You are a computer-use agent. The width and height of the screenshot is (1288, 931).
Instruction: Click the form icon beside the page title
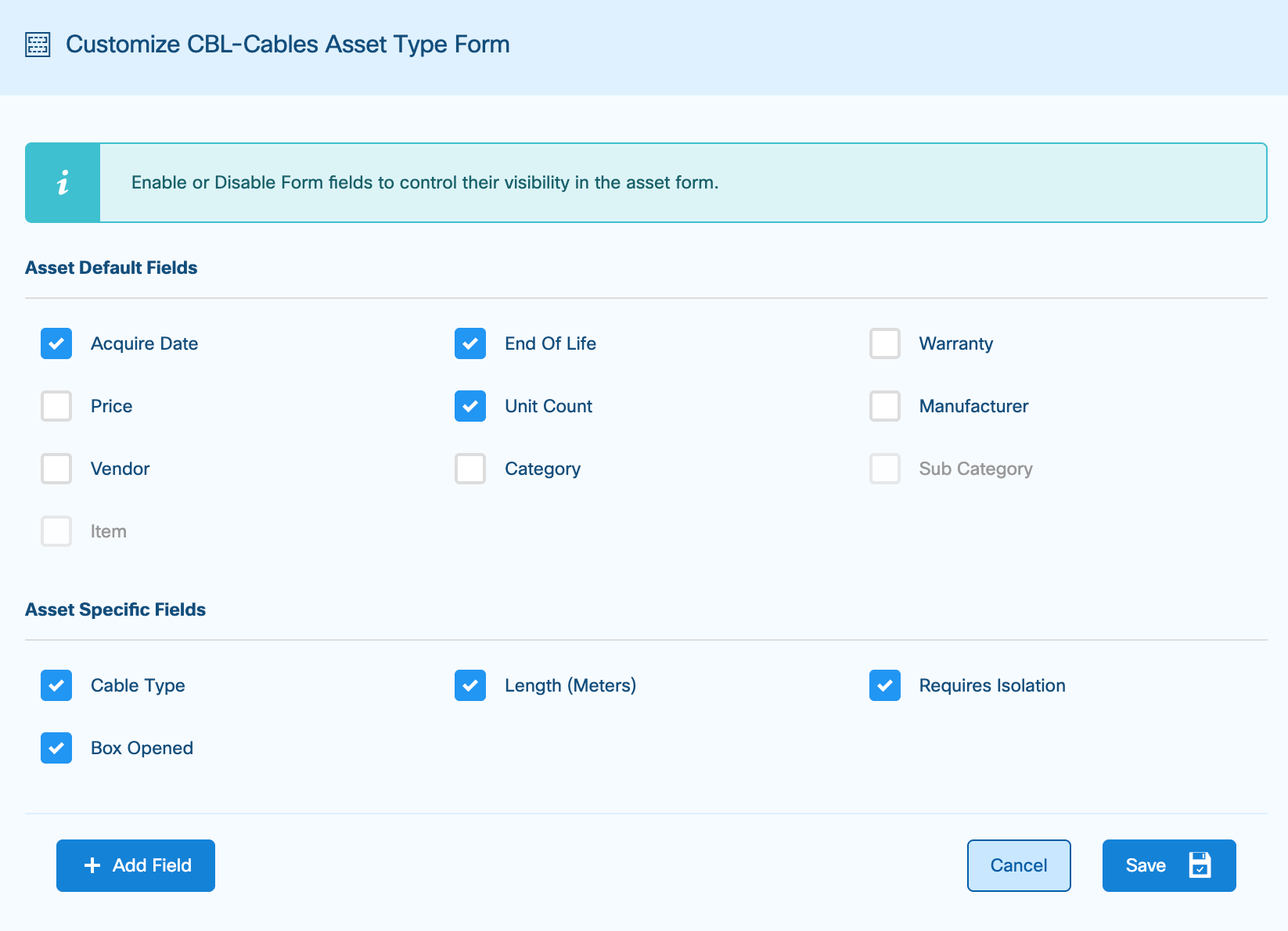coord(37,45)
